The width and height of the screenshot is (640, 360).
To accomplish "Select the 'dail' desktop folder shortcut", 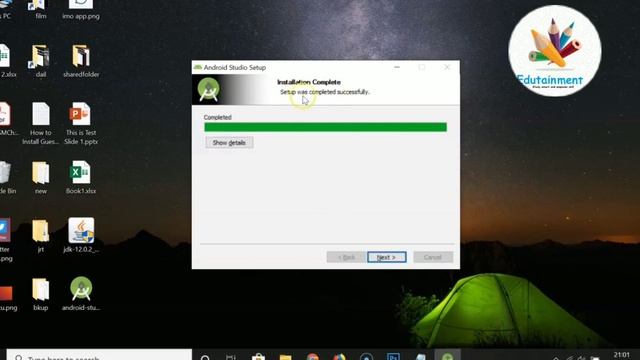I will 40,61.
